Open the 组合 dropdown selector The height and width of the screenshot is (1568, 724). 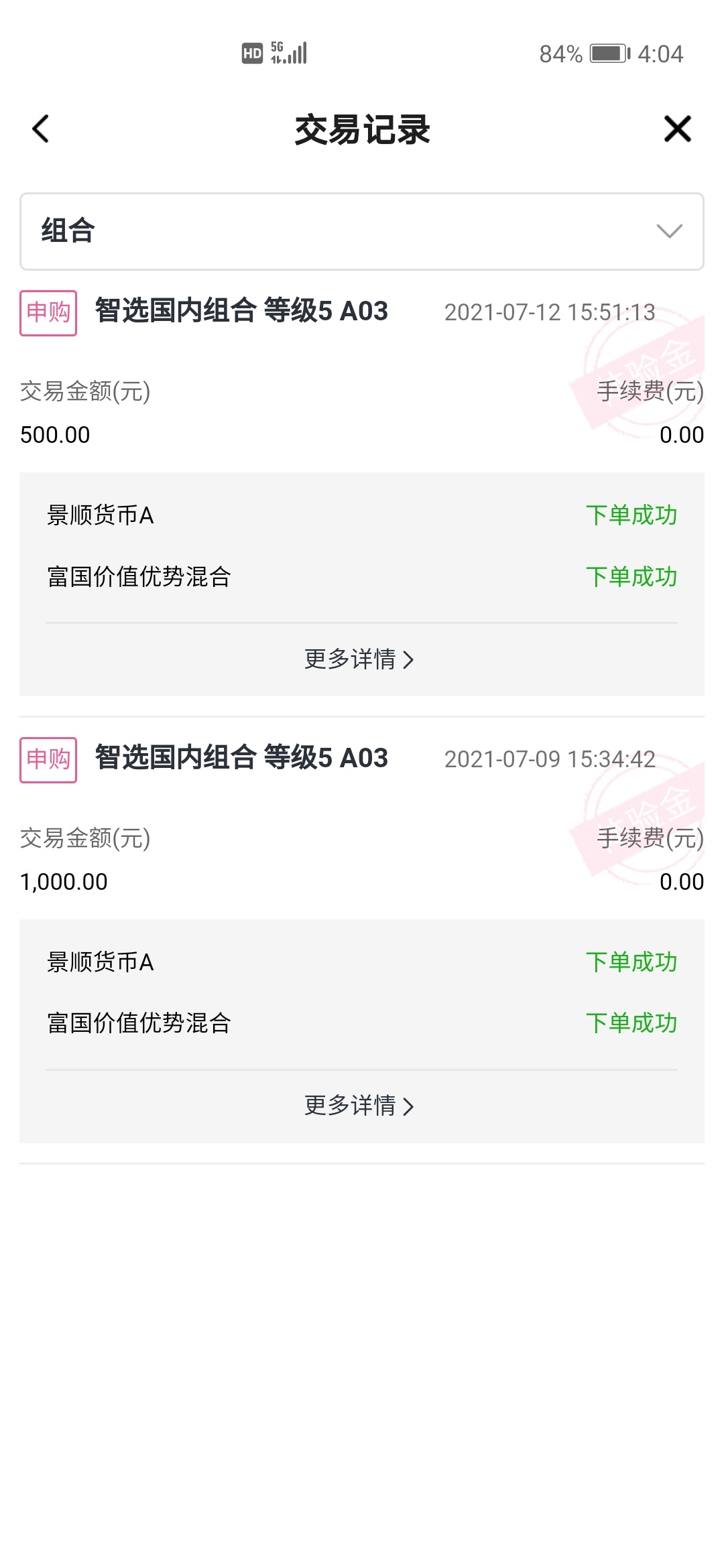pos(362,231)
